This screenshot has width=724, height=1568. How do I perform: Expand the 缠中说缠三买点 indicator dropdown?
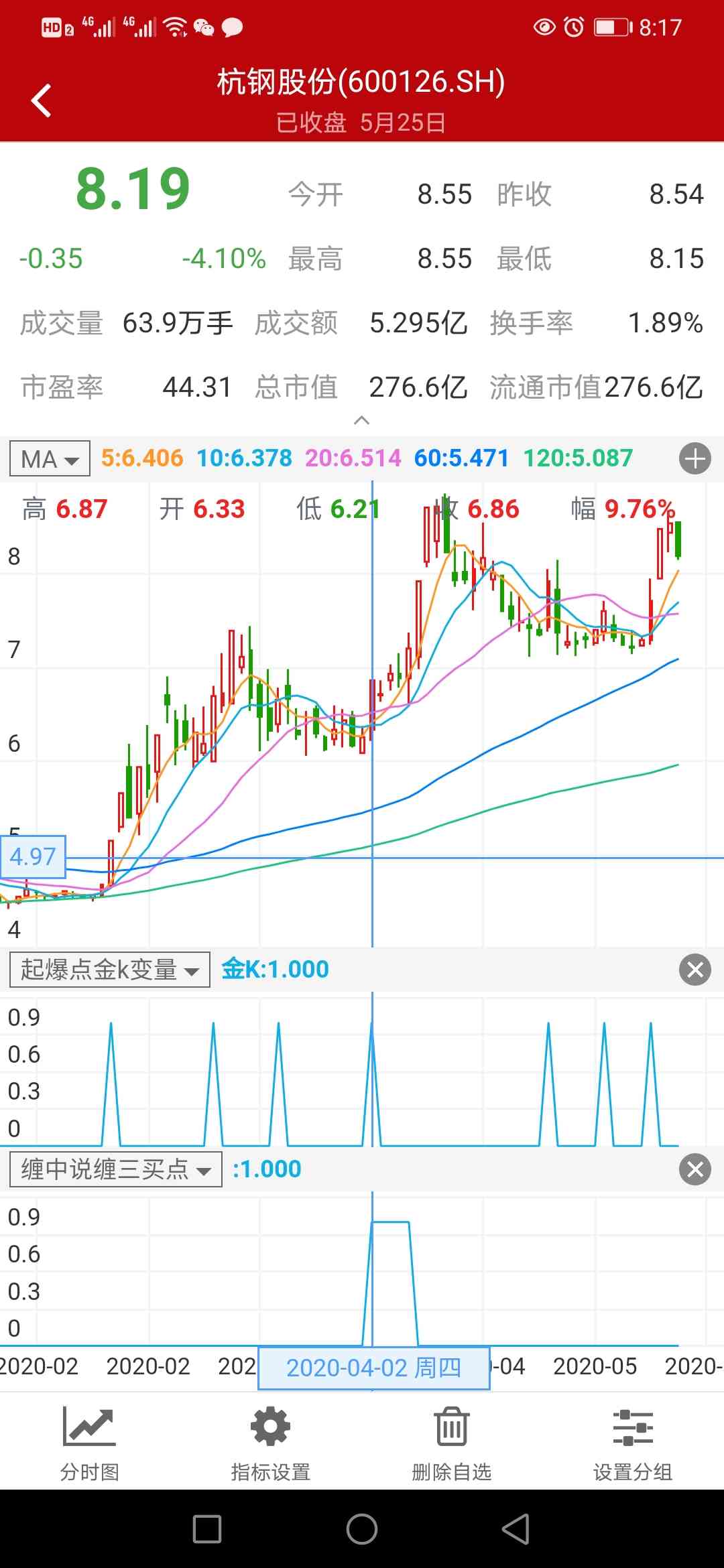click(116, 1169)
